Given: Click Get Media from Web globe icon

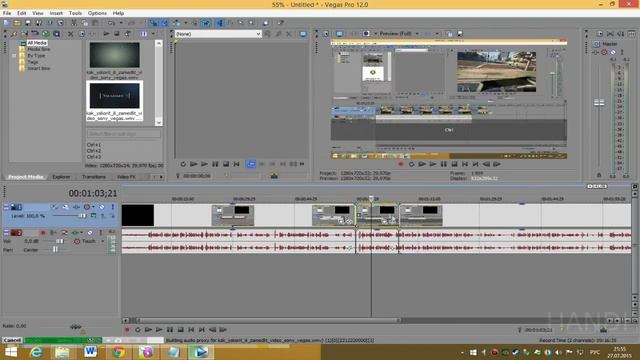Looking at the screenshot, I should click(46, 34).
